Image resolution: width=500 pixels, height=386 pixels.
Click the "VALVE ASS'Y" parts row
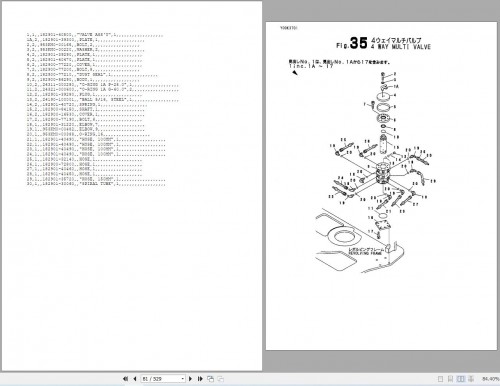tap(95, 35)
